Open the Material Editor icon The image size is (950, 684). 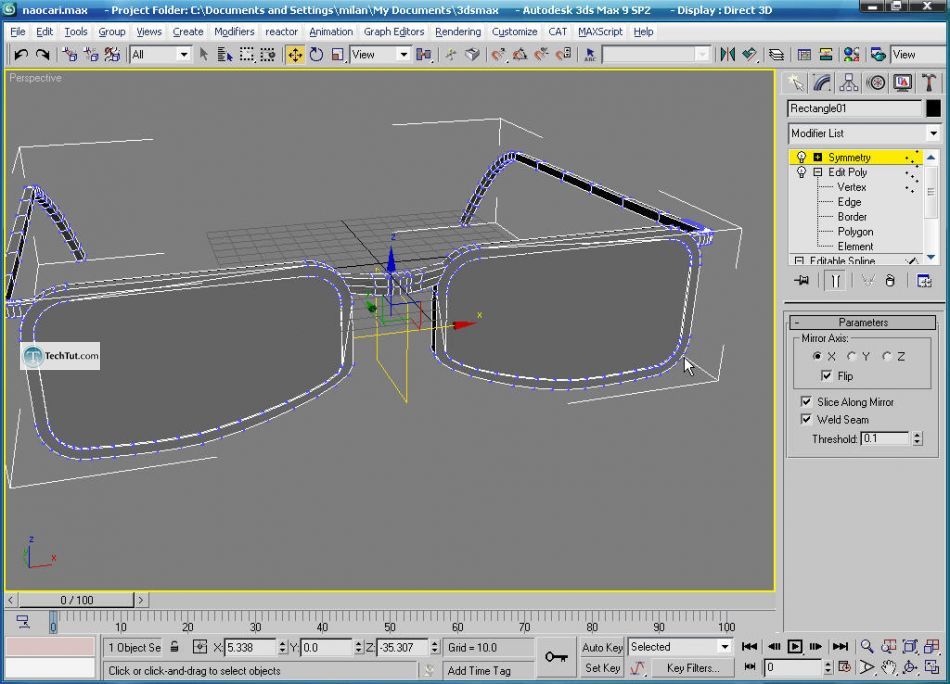851,55
